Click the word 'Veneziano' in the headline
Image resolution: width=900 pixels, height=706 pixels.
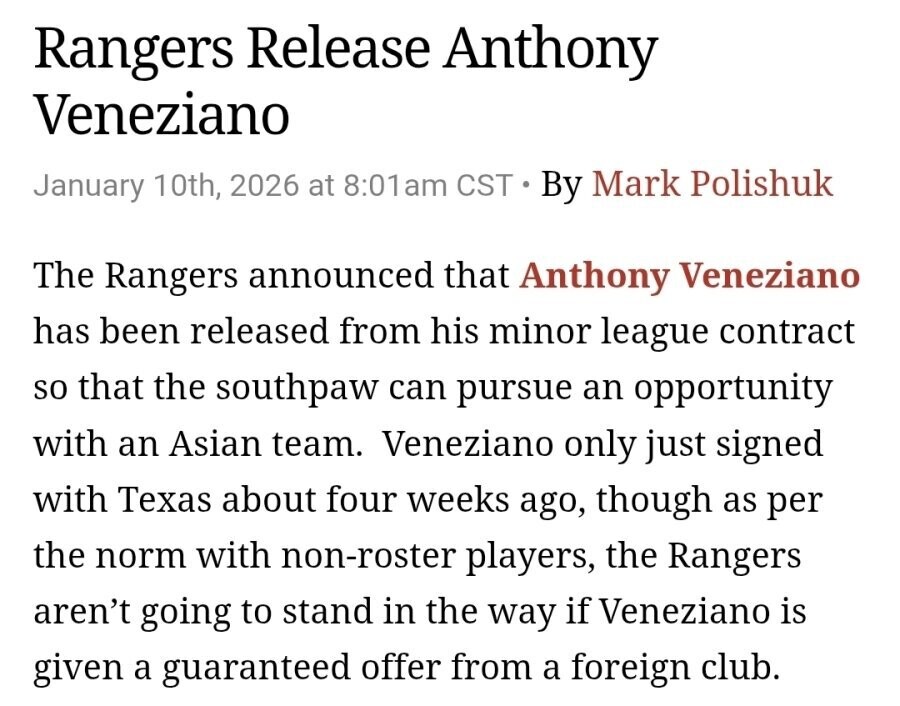tap(162, 114)
